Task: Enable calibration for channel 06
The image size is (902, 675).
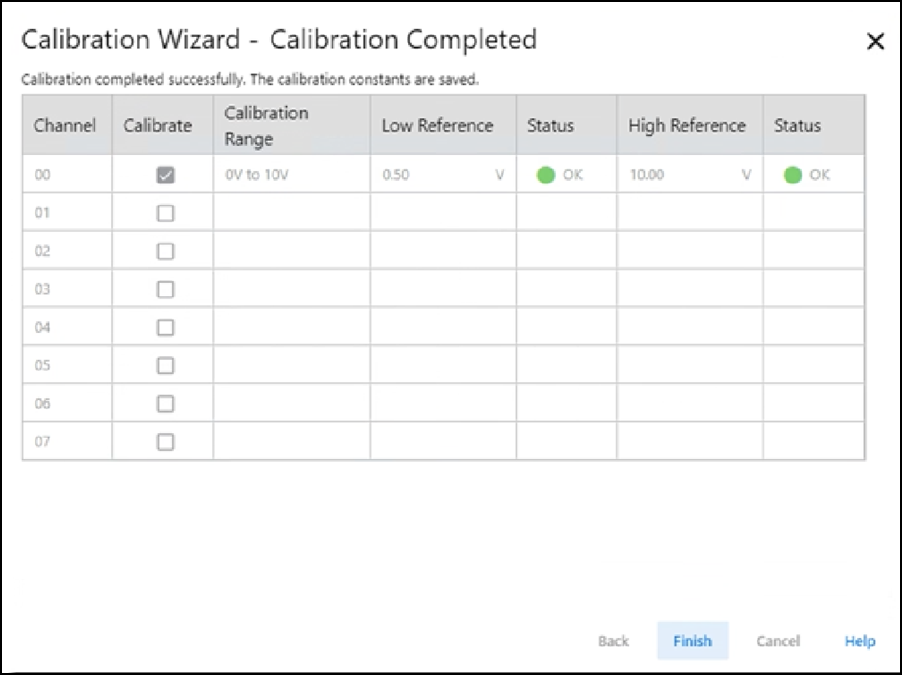Action: (166, 403)
